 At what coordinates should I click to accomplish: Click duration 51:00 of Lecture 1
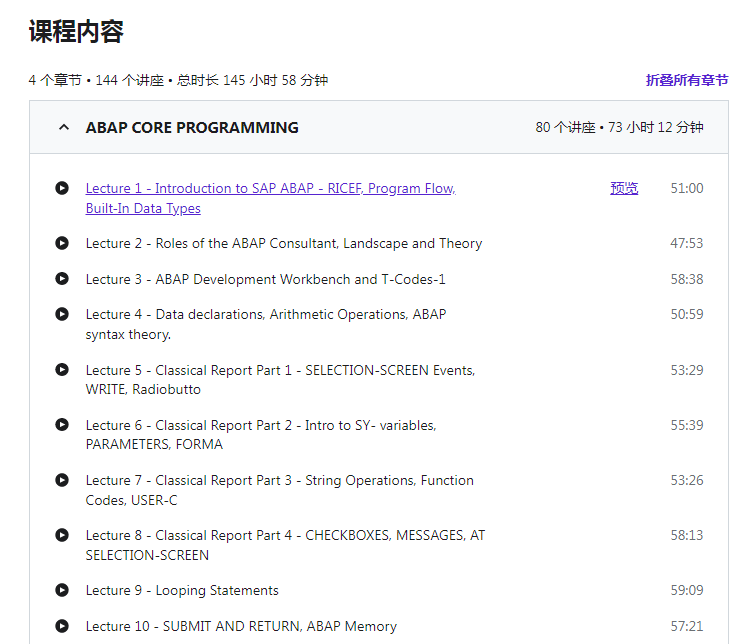pos(687,188)
